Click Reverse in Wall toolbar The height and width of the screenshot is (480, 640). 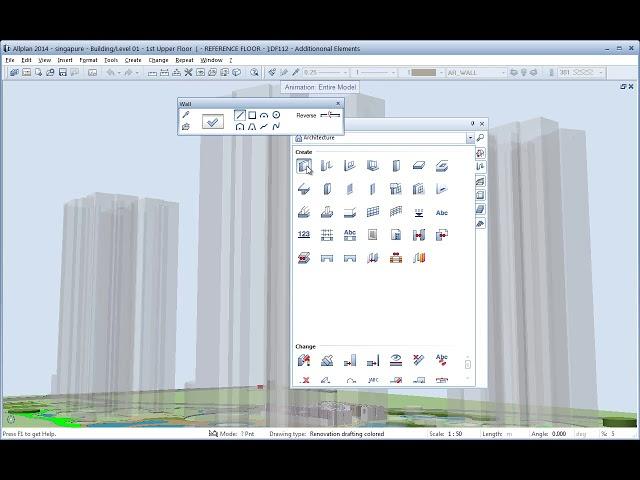(306, 116)
